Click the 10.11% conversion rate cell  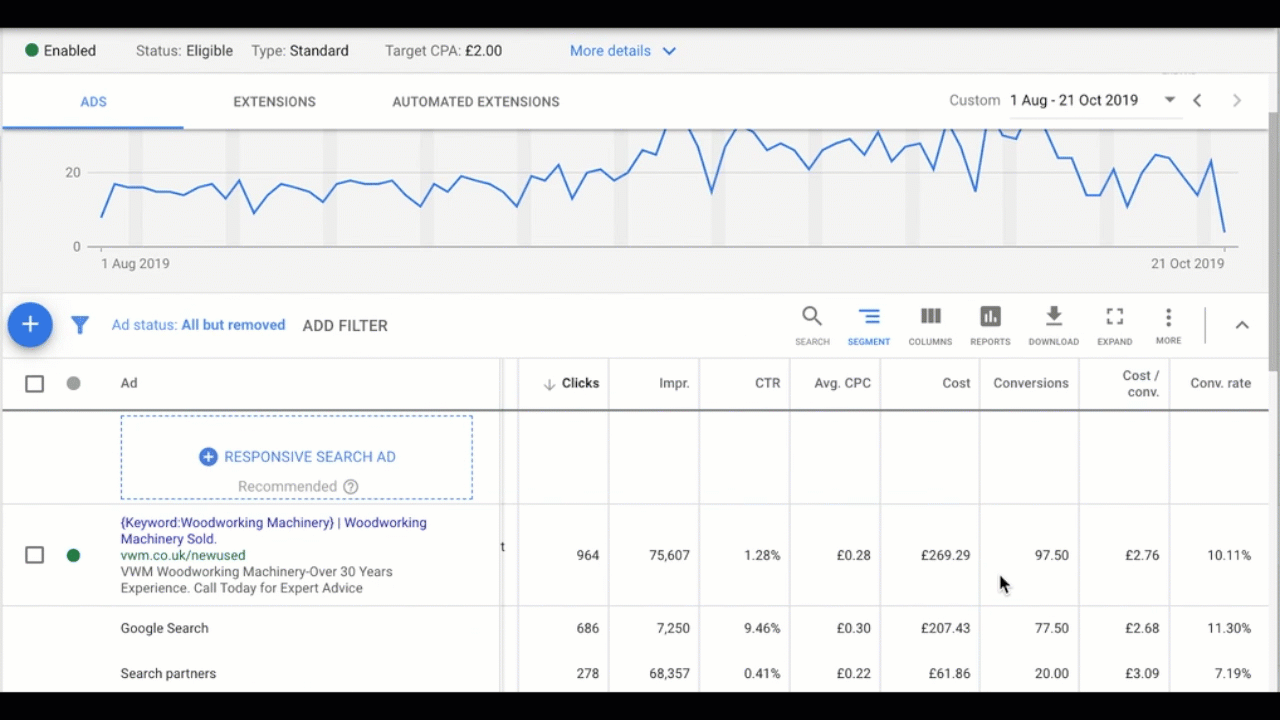(1229, 556)
